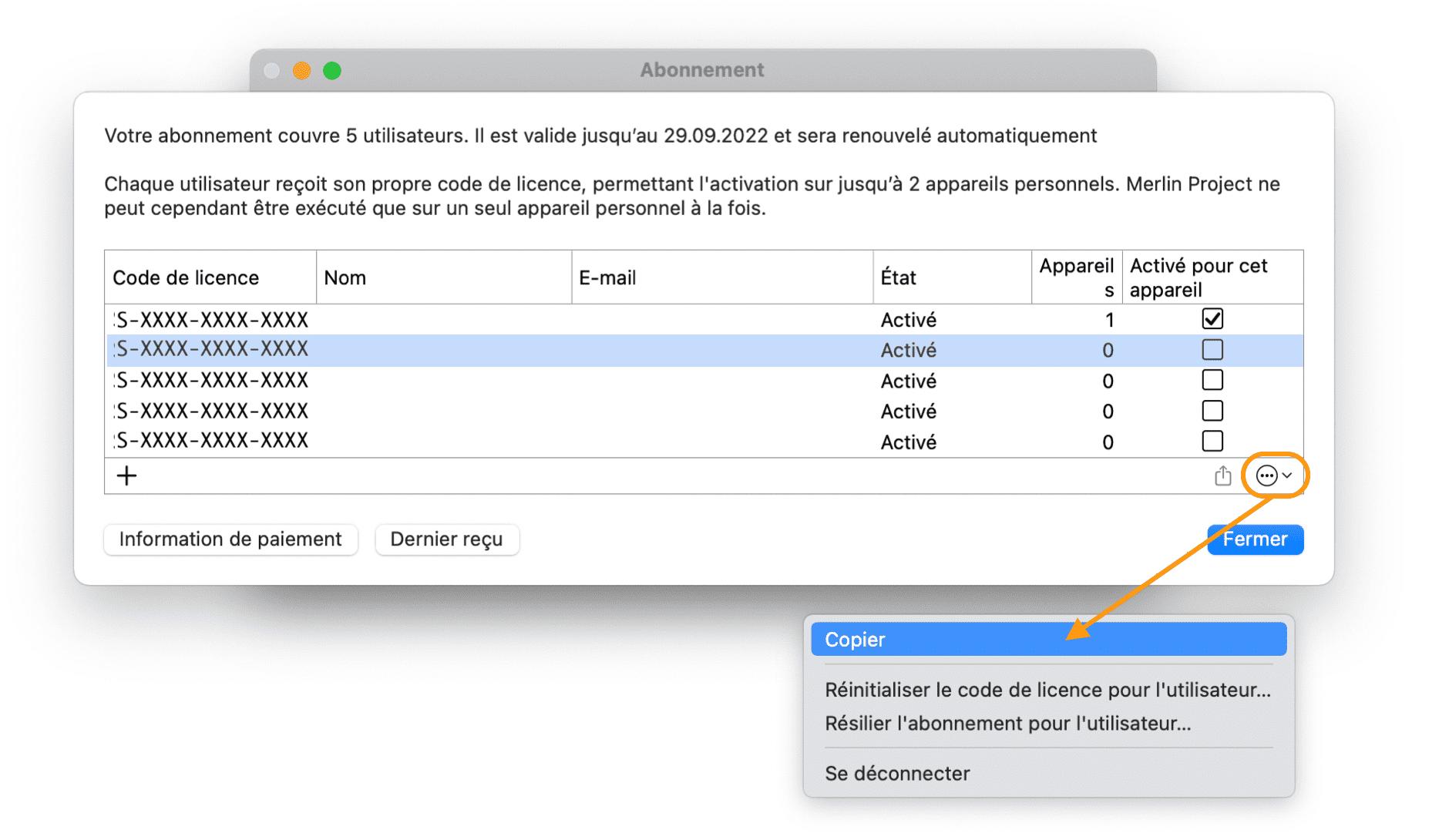
Task: Click the share/export icon above the table
Action: click(1222, 475)
